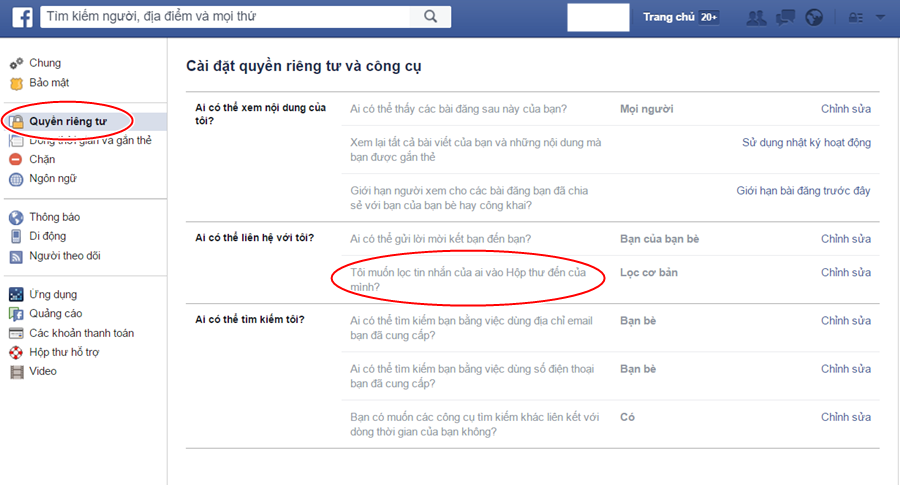Click Chỉnh sửa for email lookup setting

pyautogui.click(x=845, y=320)
